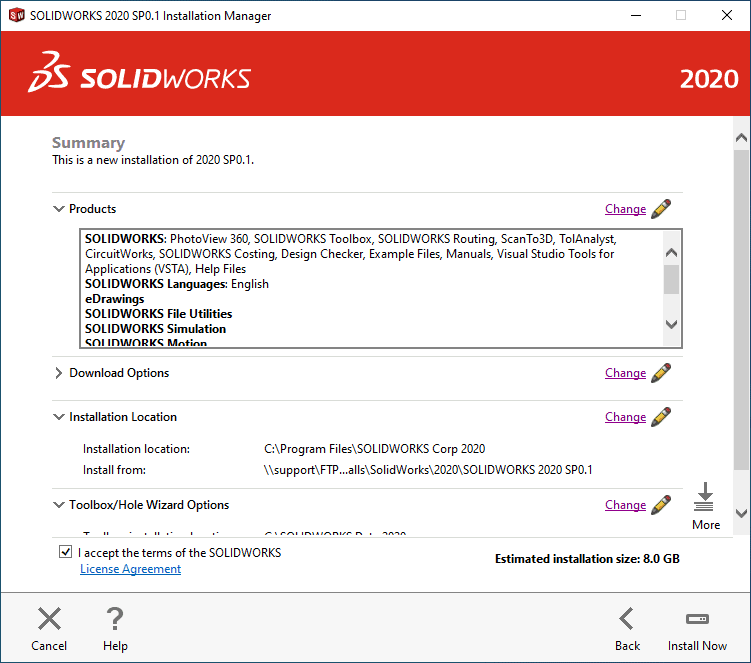751x663 pixels.
Task: Collapse the Installation Location section
Action: coord(58,417)
